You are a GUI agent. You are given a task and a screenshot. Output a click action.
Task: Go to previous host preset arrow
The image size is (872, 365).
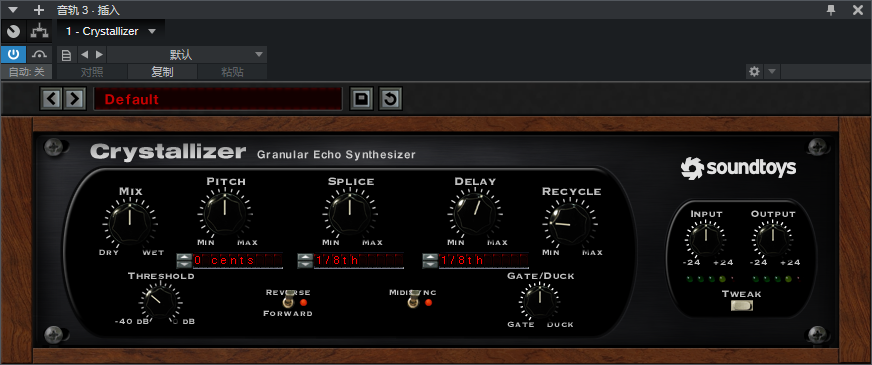(85, 55)
